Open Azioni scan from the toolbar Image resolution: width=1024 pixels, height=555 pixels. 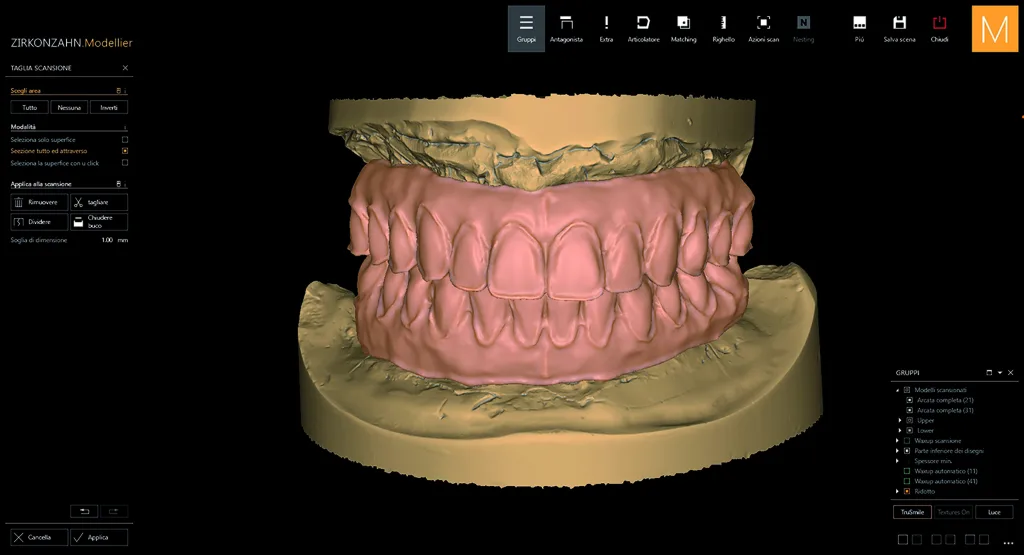tap(763, 29)
